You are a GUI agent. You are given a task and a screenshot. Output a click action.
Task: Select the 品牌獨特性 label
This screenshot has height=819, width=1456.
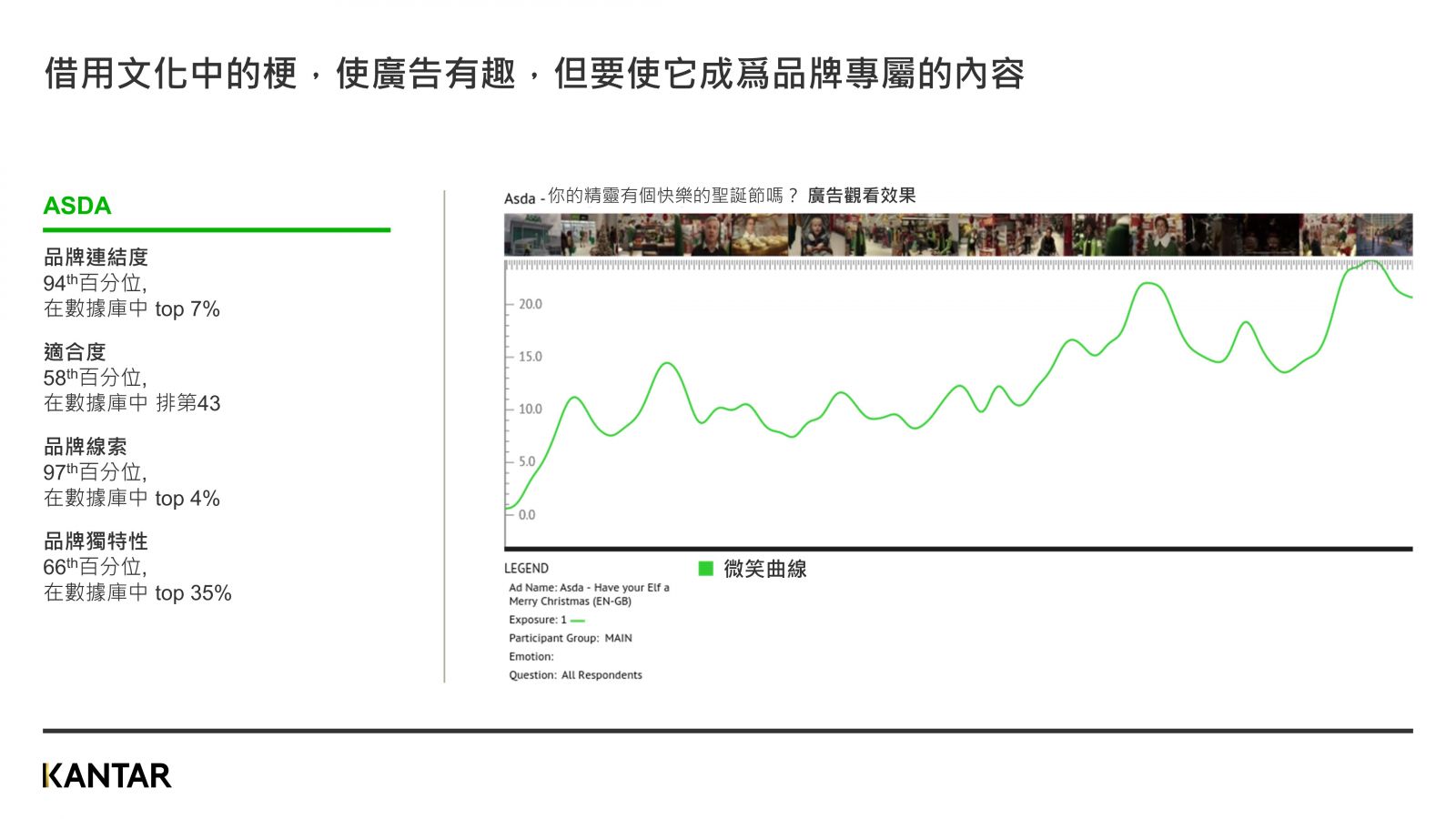click(x=96, y=541)
